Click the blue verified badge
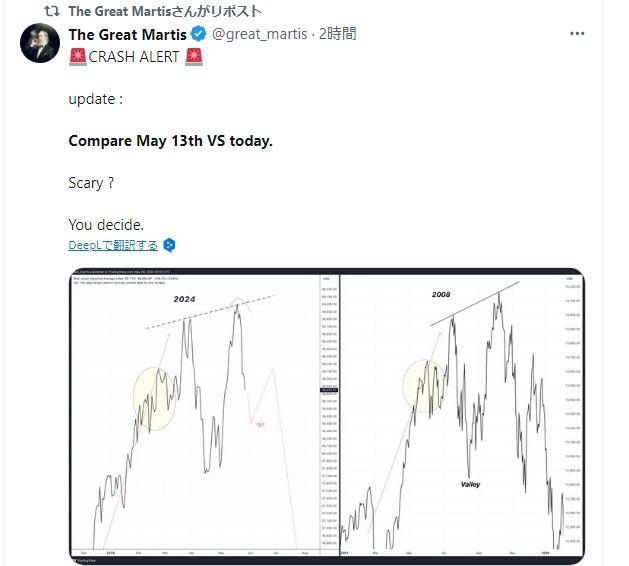 tap(198, 35)
